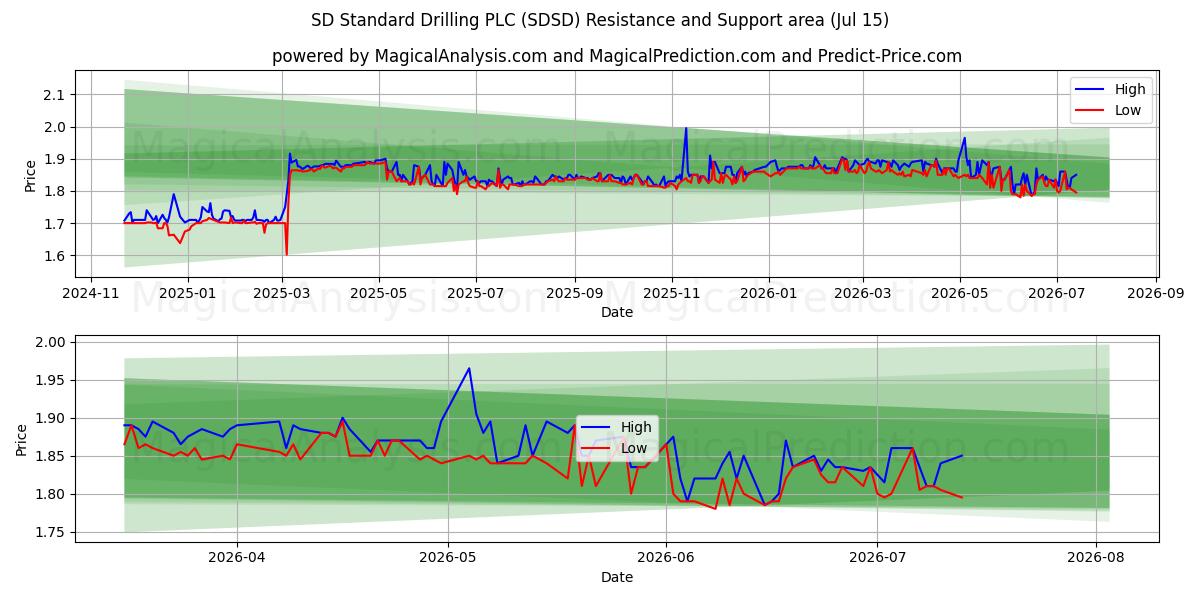The width and height of the screenshot is (1200, 600).
Task: Click the '2026-05' tick label on the bottom chart
Action: point(448,558)
